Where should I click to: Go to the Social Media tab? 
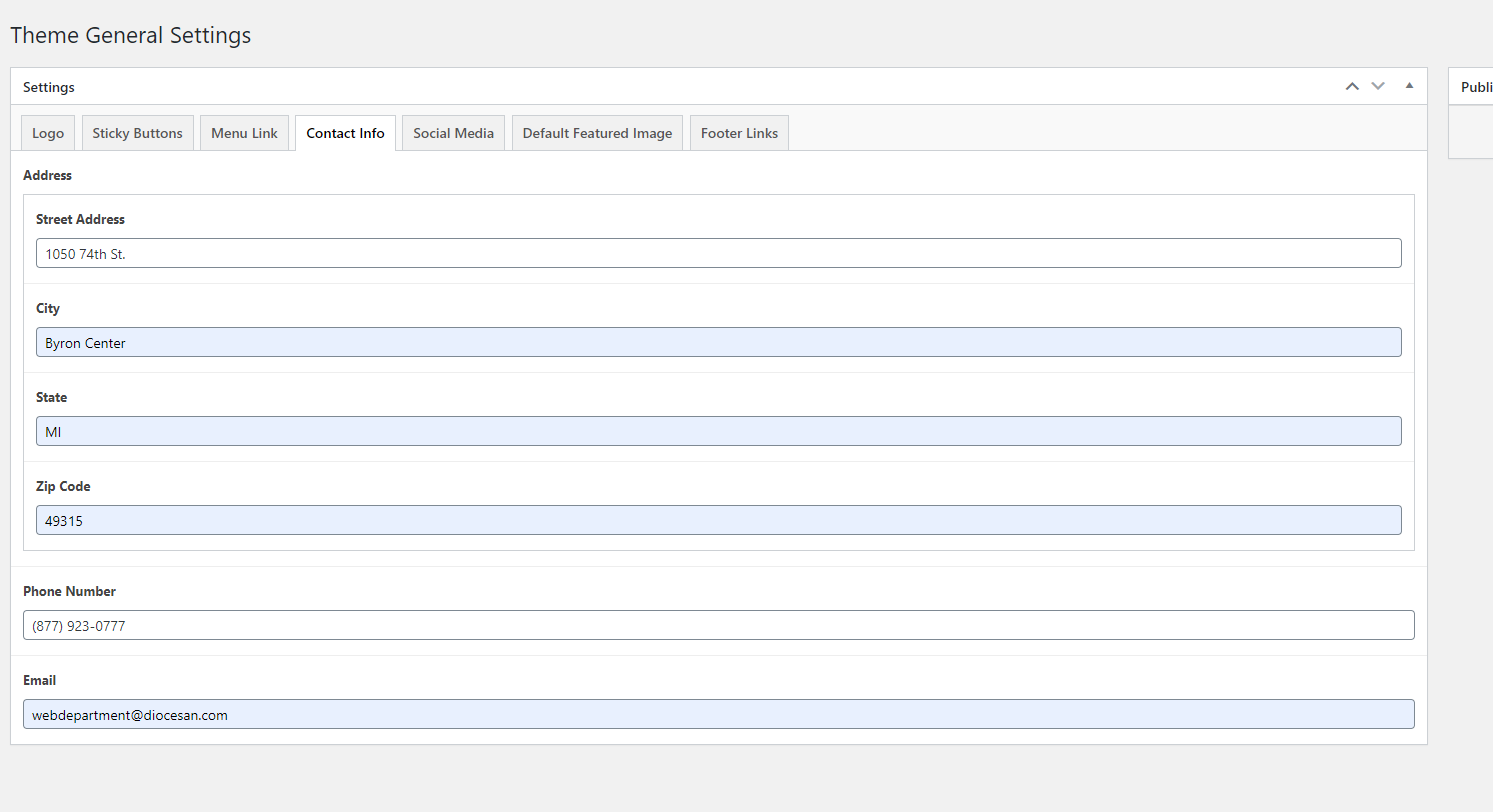453,133
